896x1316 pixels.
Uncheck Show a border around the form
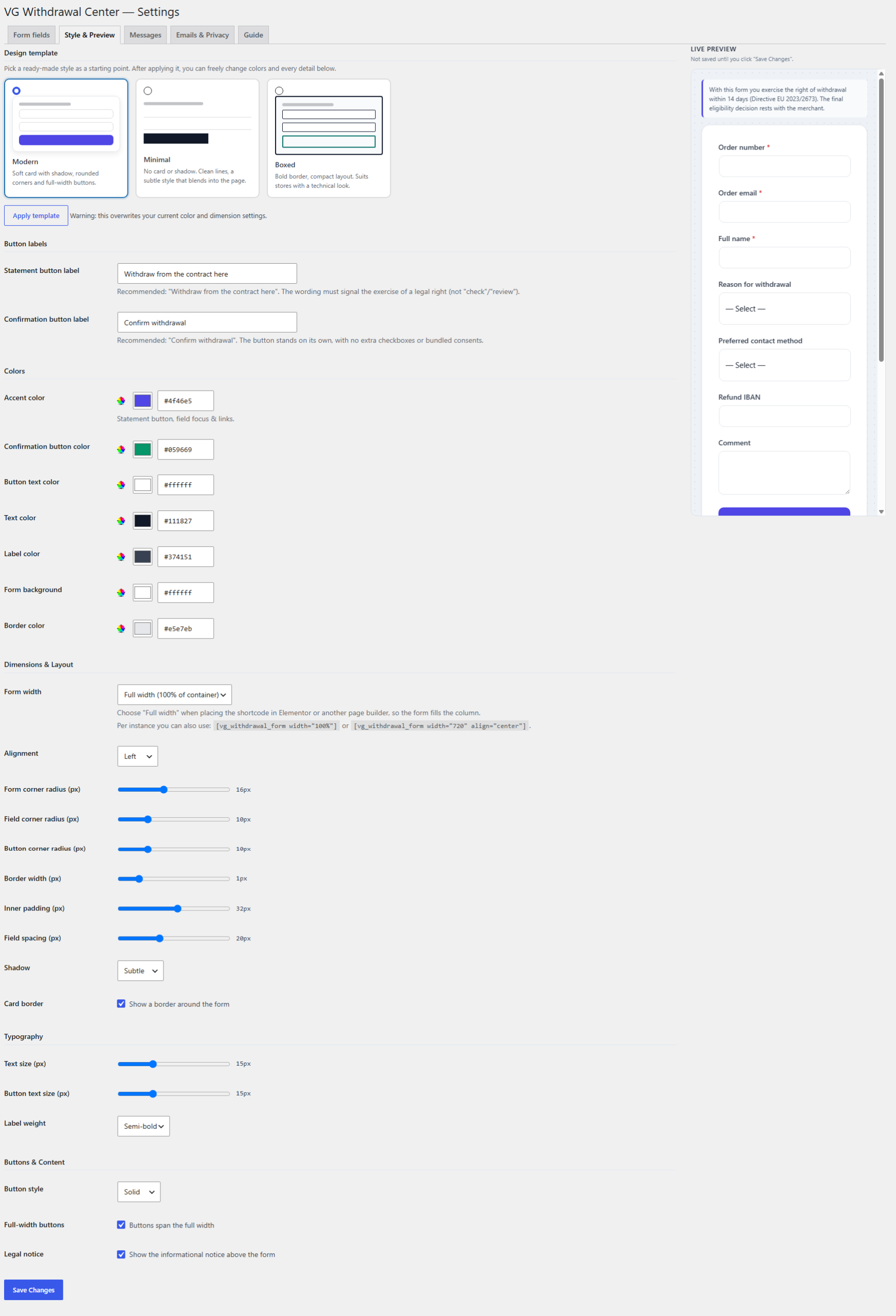coord(121,1004)
